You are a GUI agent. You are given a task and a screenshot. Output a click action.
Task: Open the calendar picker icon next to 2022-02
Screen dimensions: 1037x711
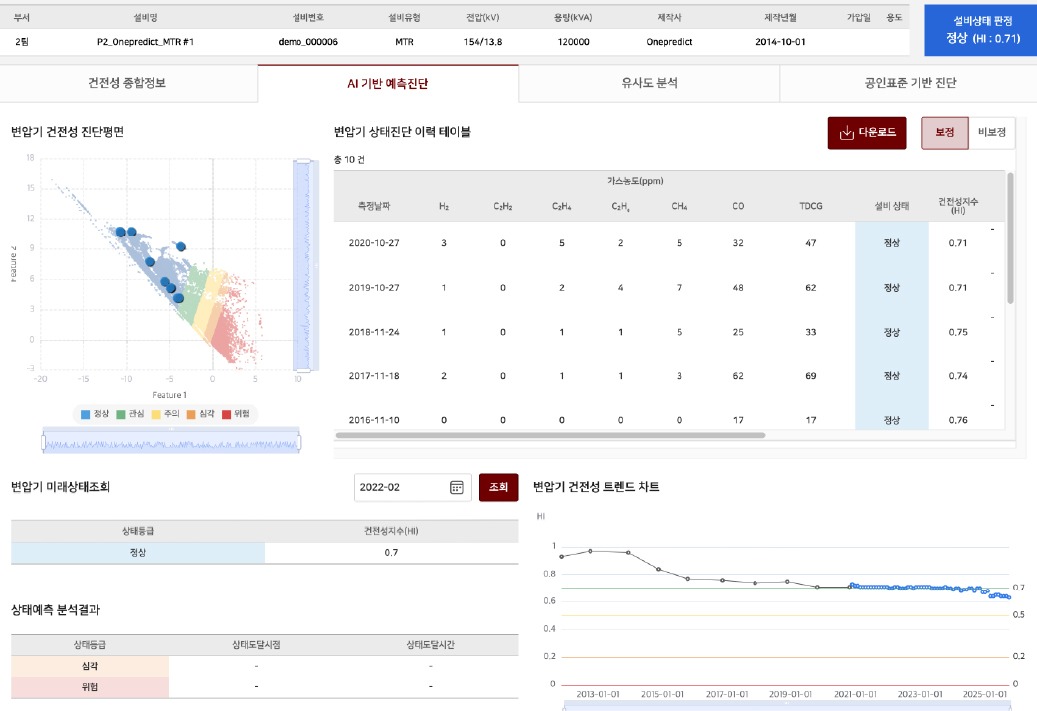[x=456, y=487]
